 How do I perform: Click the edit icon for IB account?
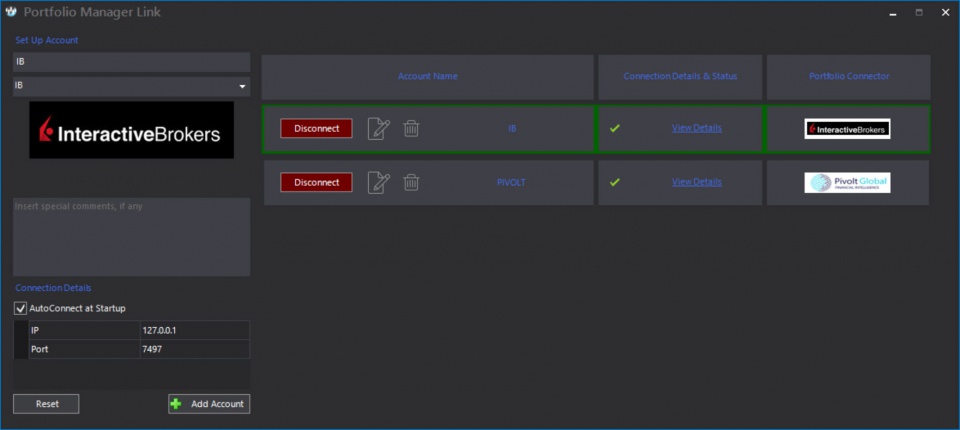(378, 129)
